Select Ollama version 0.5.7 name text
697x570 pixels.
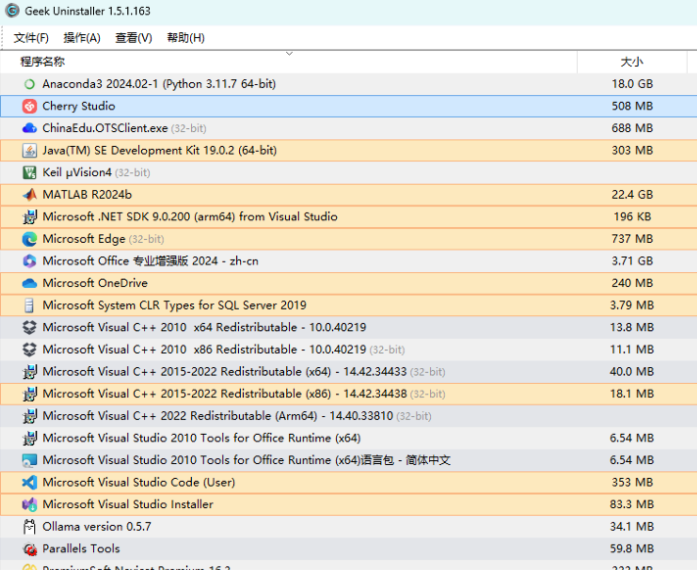[97, 527]
